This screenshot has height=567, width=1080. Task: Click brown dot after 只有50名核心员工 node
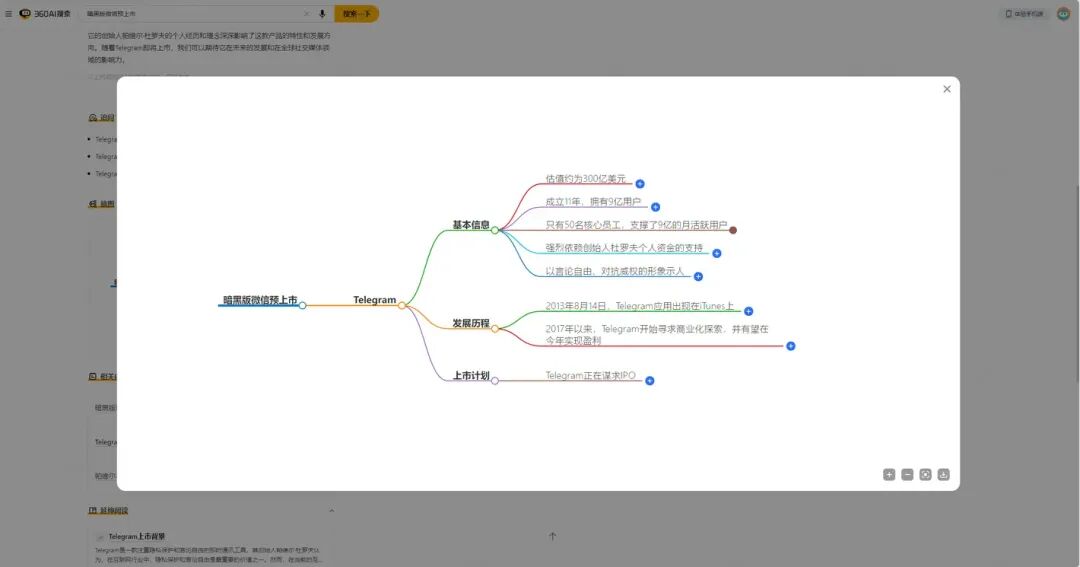click(x=733, y=230)
